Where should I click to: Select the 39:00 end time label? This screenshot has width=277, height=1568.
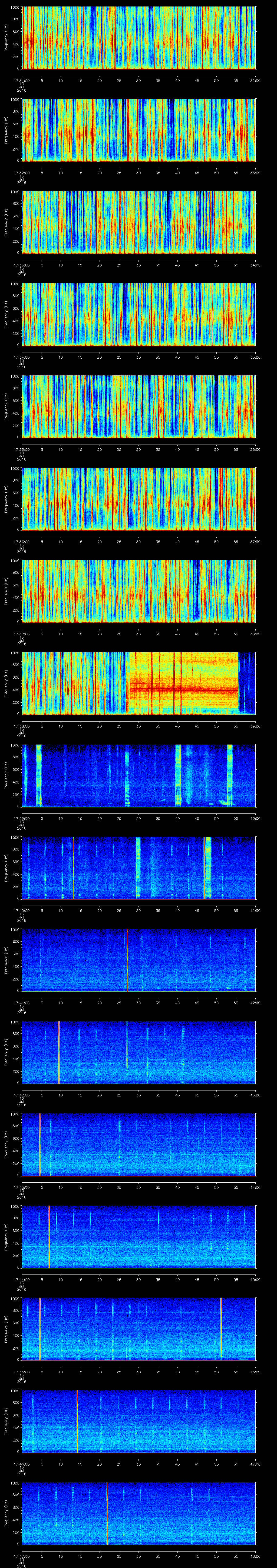click(x=255, y=726)
